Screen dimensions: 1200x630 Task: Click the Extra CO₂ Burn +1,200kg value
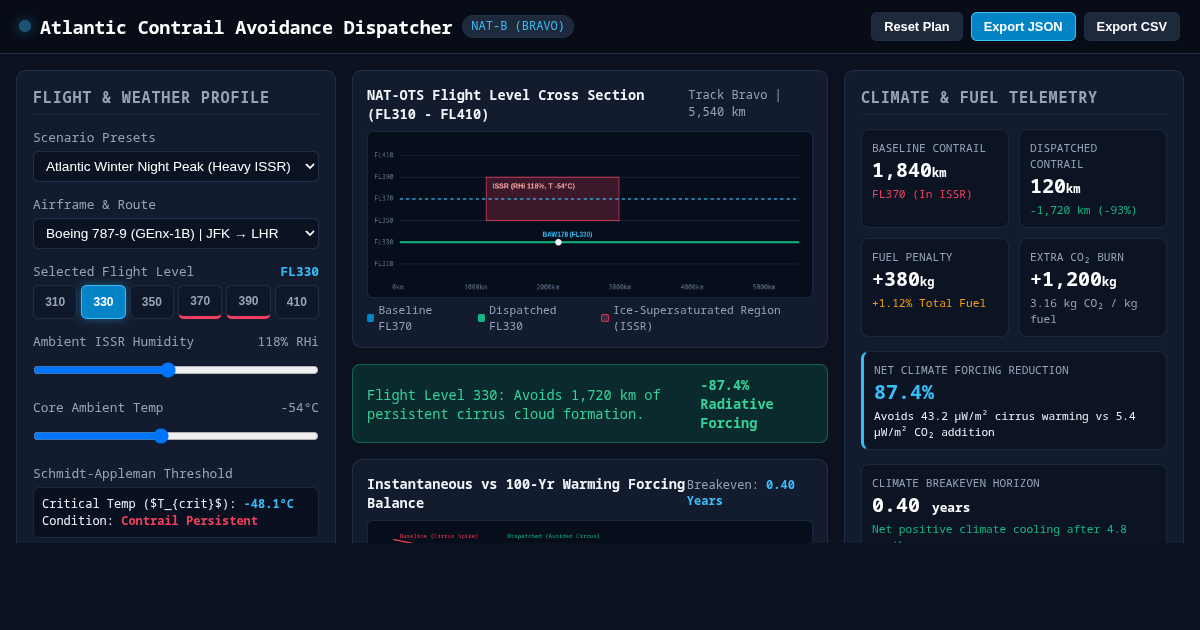coord(1073,280)
